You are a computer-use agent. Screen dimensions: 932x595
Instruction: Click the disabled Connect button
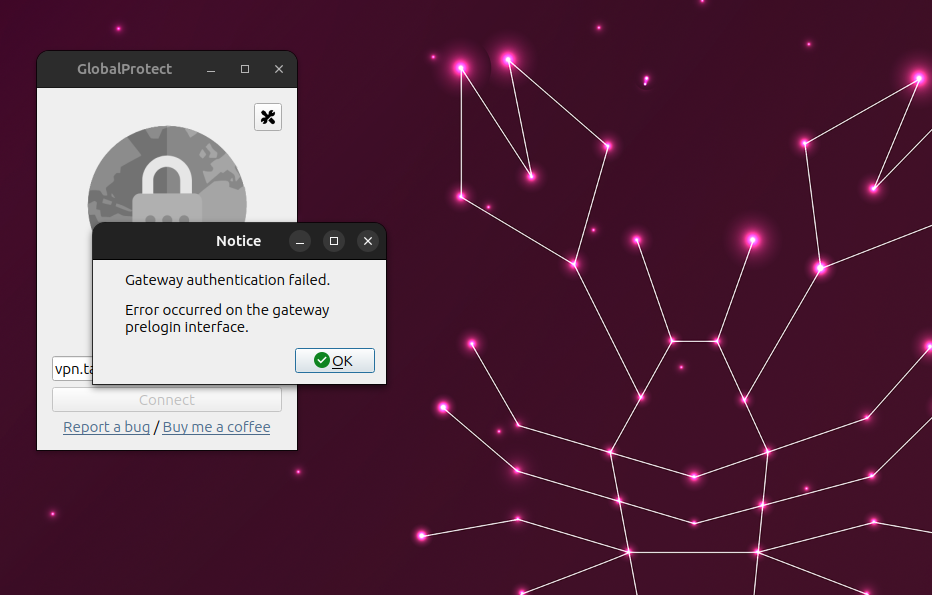pyautogui.click(x=166, y=399)
